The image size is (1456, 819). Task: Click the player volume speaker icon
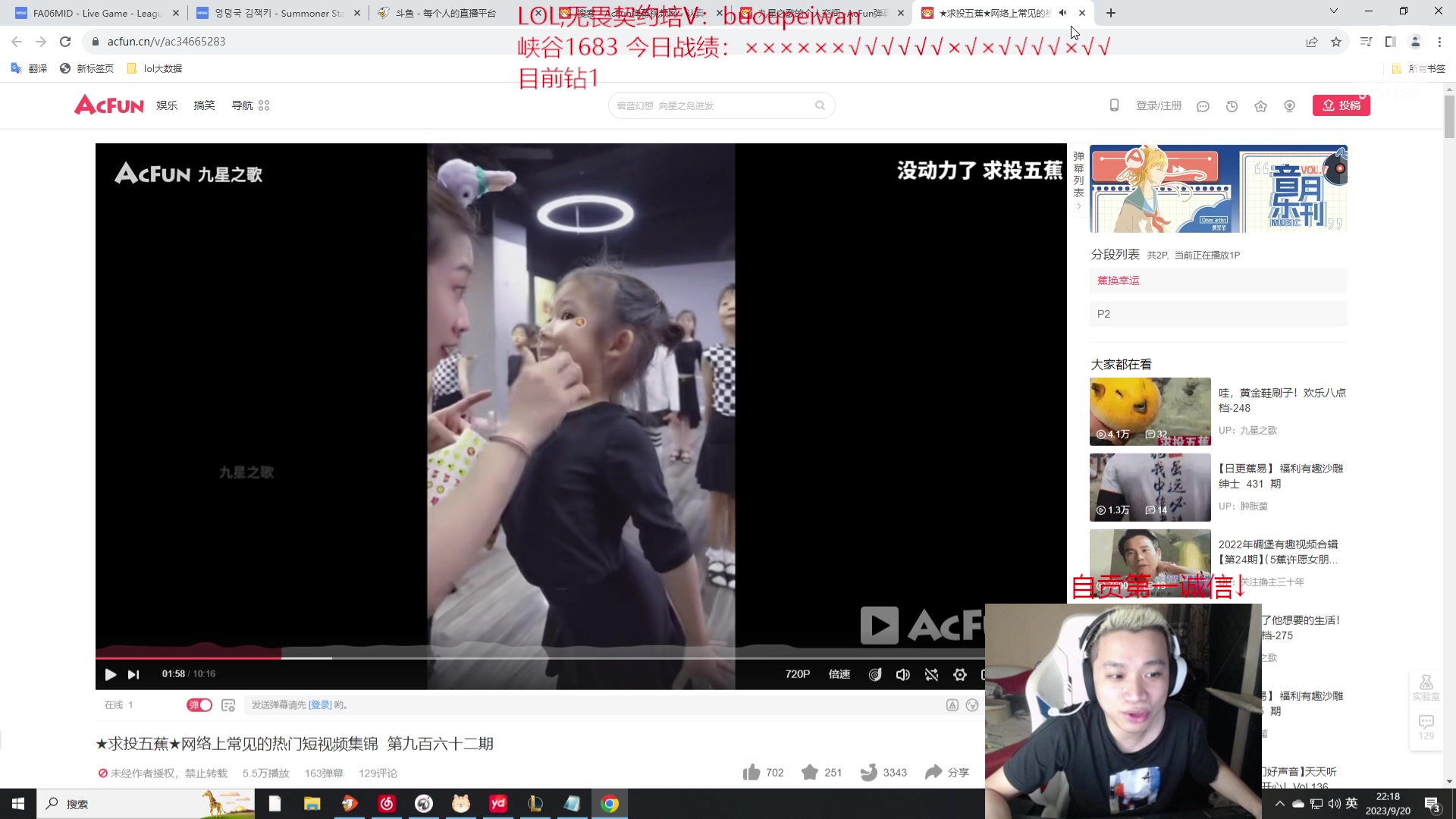pyautogui.click(x=902, y=674)
